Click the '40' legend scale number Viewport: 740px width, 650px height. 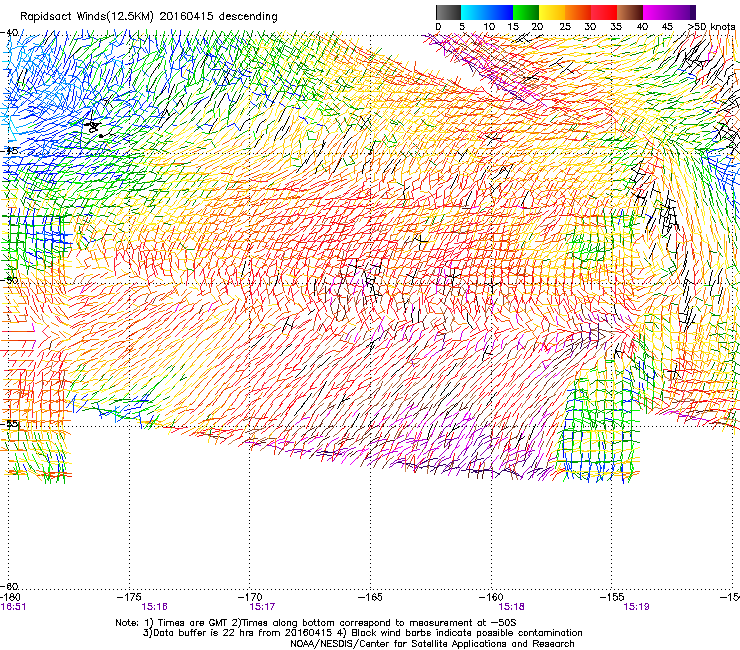click(642, 27)
